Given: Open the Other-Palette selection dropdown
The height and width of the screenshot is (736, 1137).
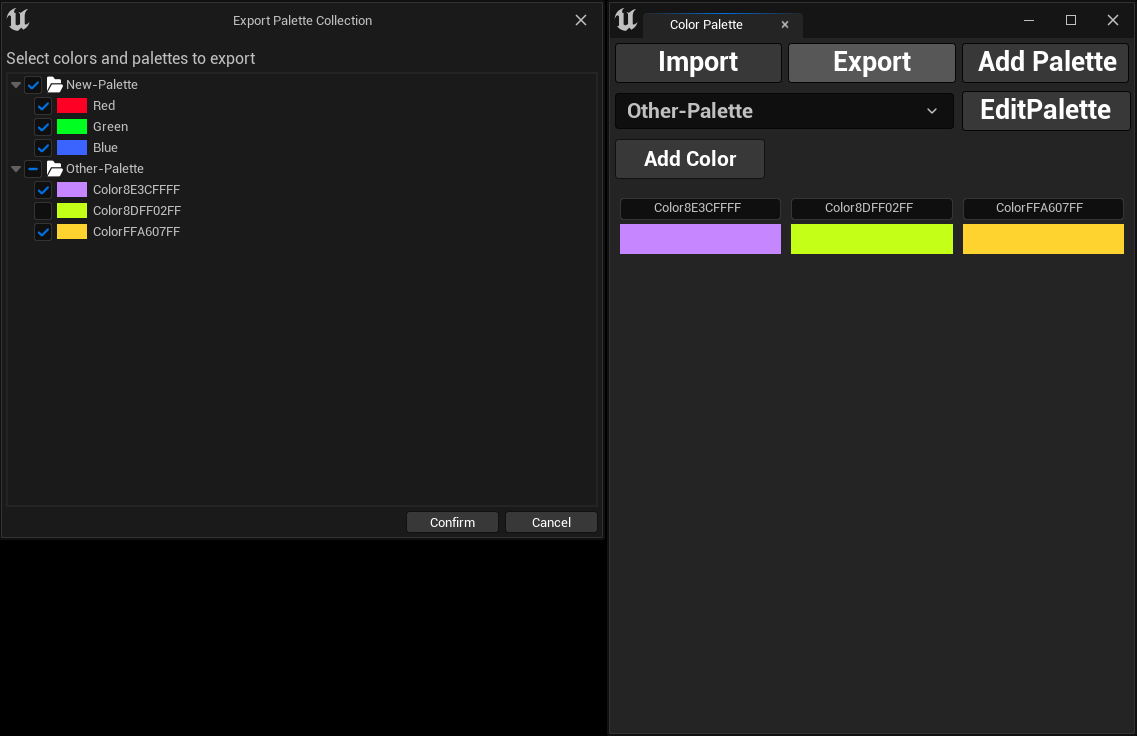Looking at the screenshot, I should (783, 111).
